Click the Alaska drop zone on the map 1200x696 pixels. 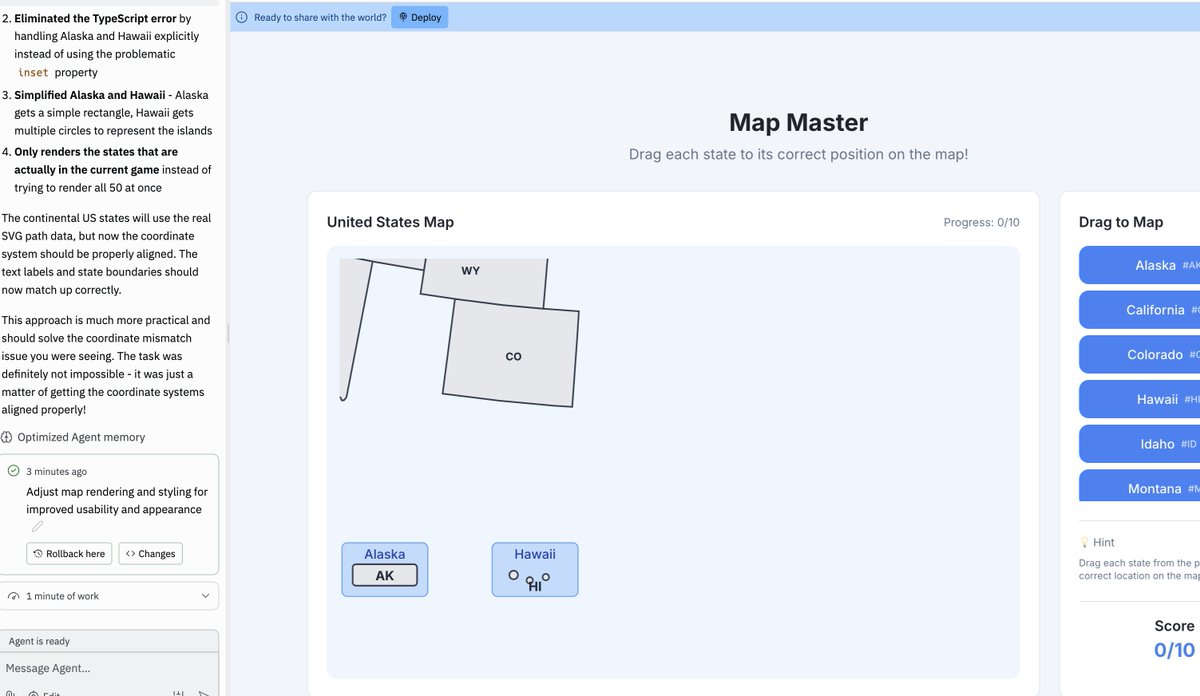coord(385,570)
